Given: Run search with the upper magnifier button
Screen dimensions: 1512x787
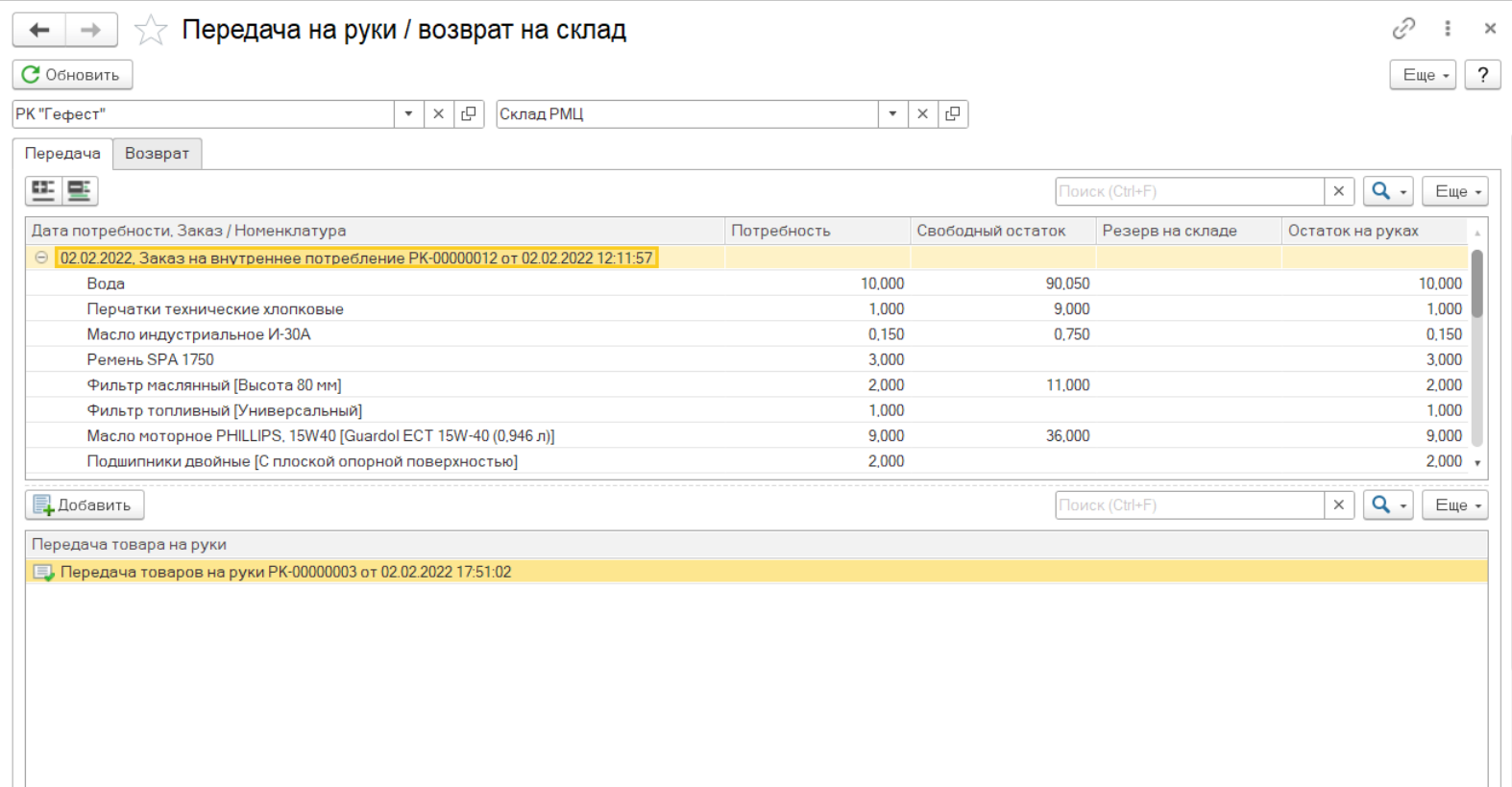Looking at the screenshot, I should (1388, 191).
